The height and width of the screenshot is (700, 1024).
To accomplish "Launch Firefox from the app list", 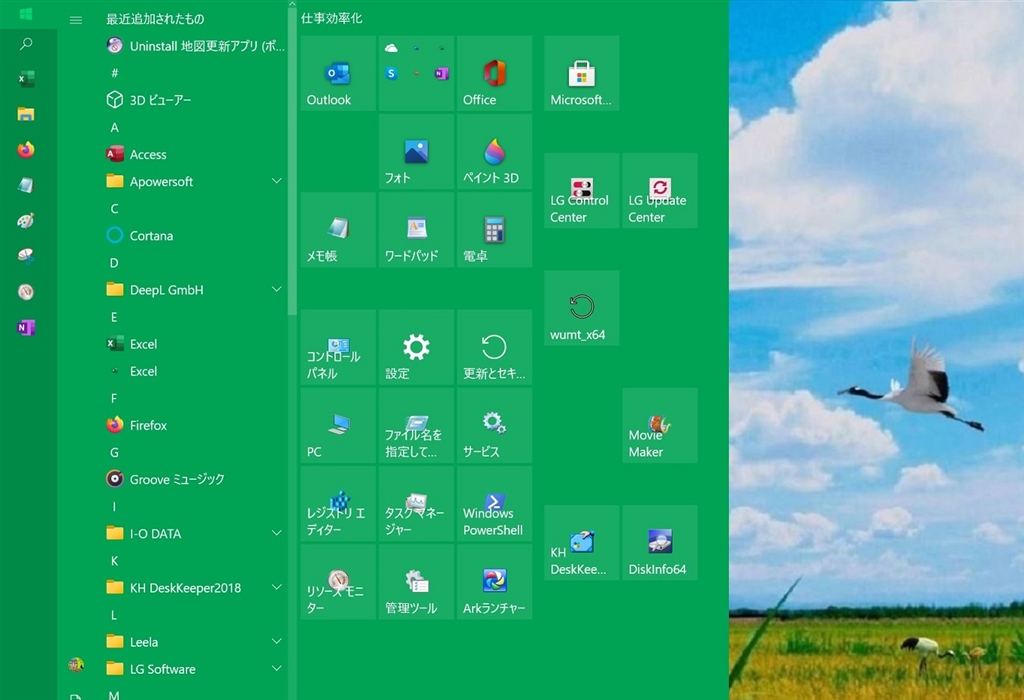I will (194, 425).
